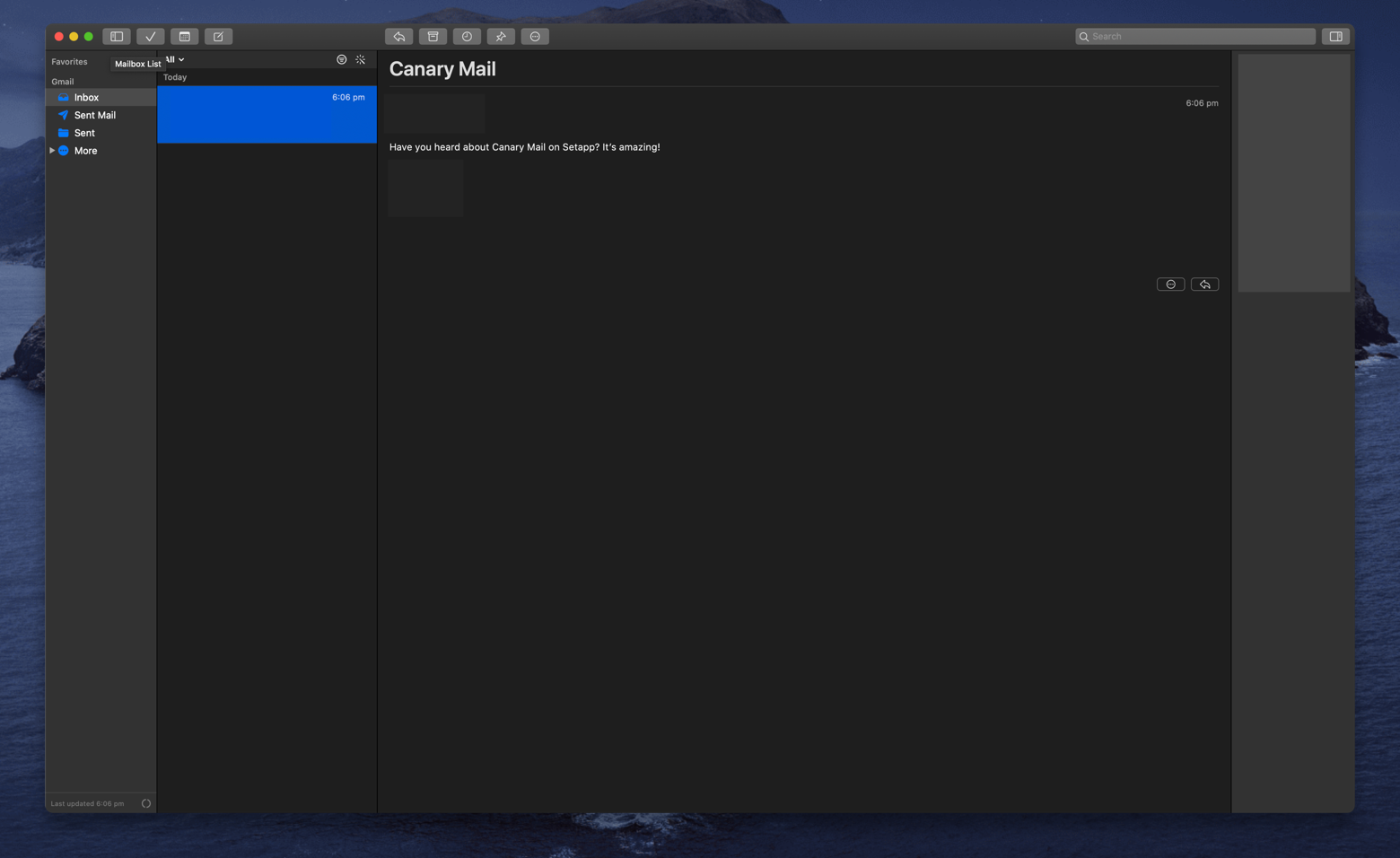Click the Today group header

point(175,78)
